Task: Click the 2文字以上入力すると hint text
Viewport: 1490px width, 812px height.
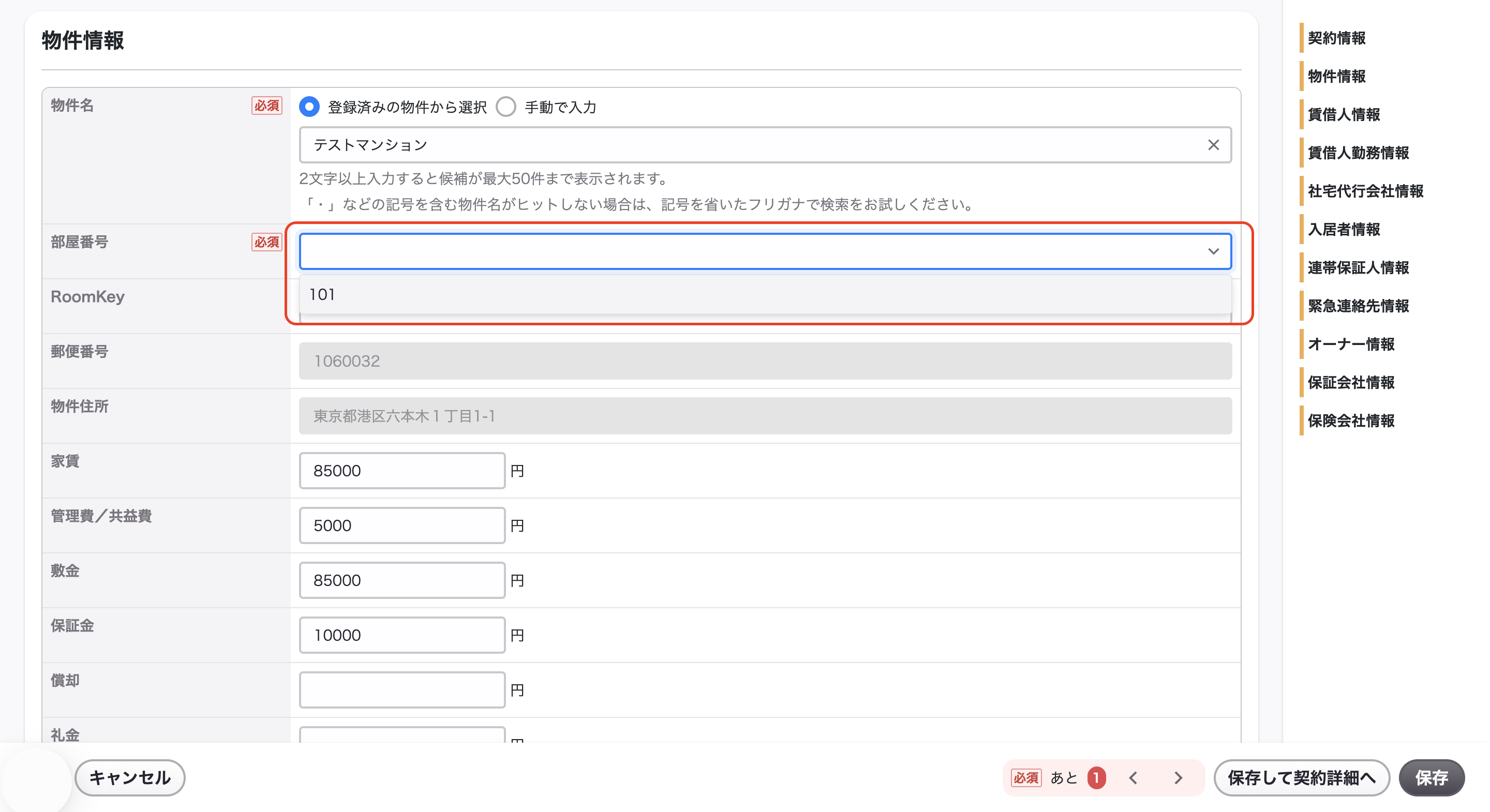Action: click(483, 179)
